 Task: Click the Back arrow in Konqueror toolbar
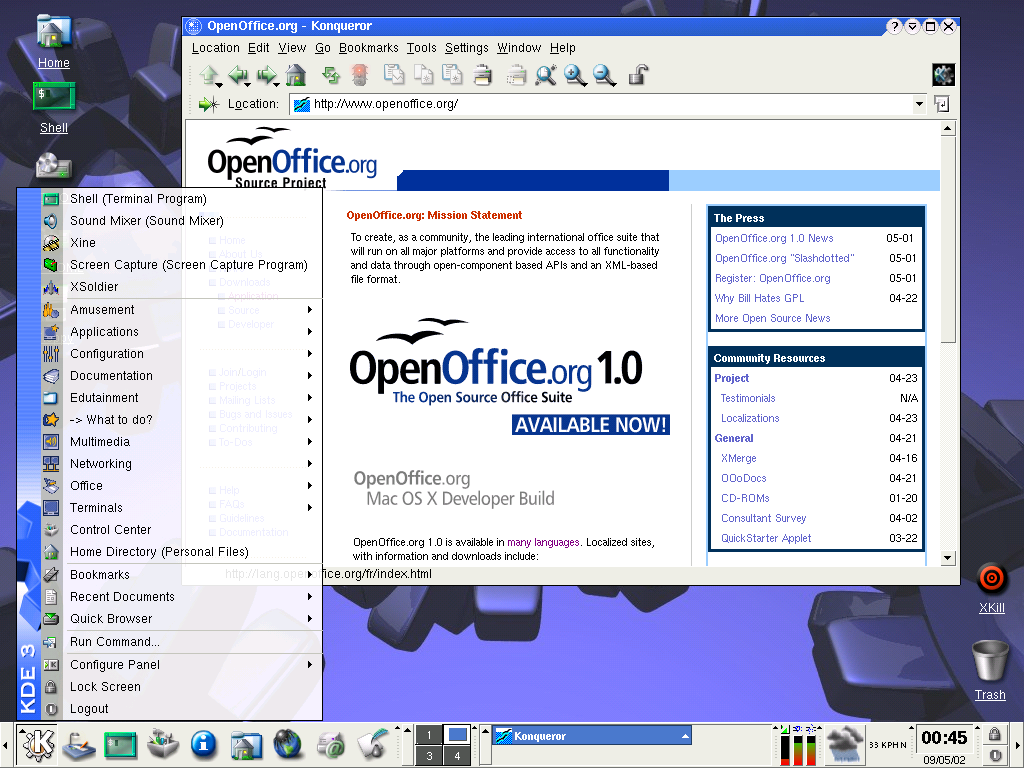point(238,75)
